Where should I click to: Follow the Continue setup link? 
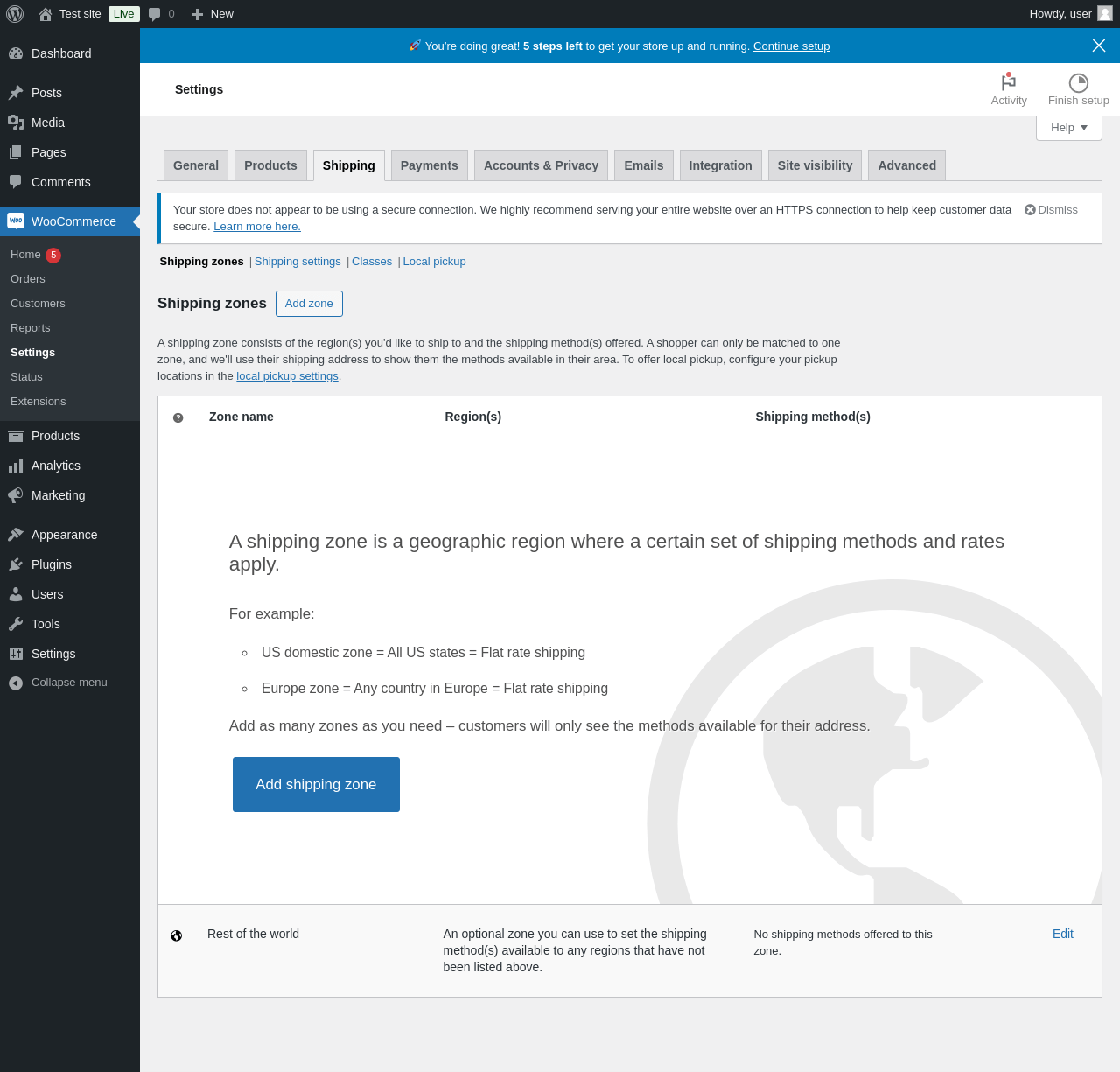click(791, 46)
